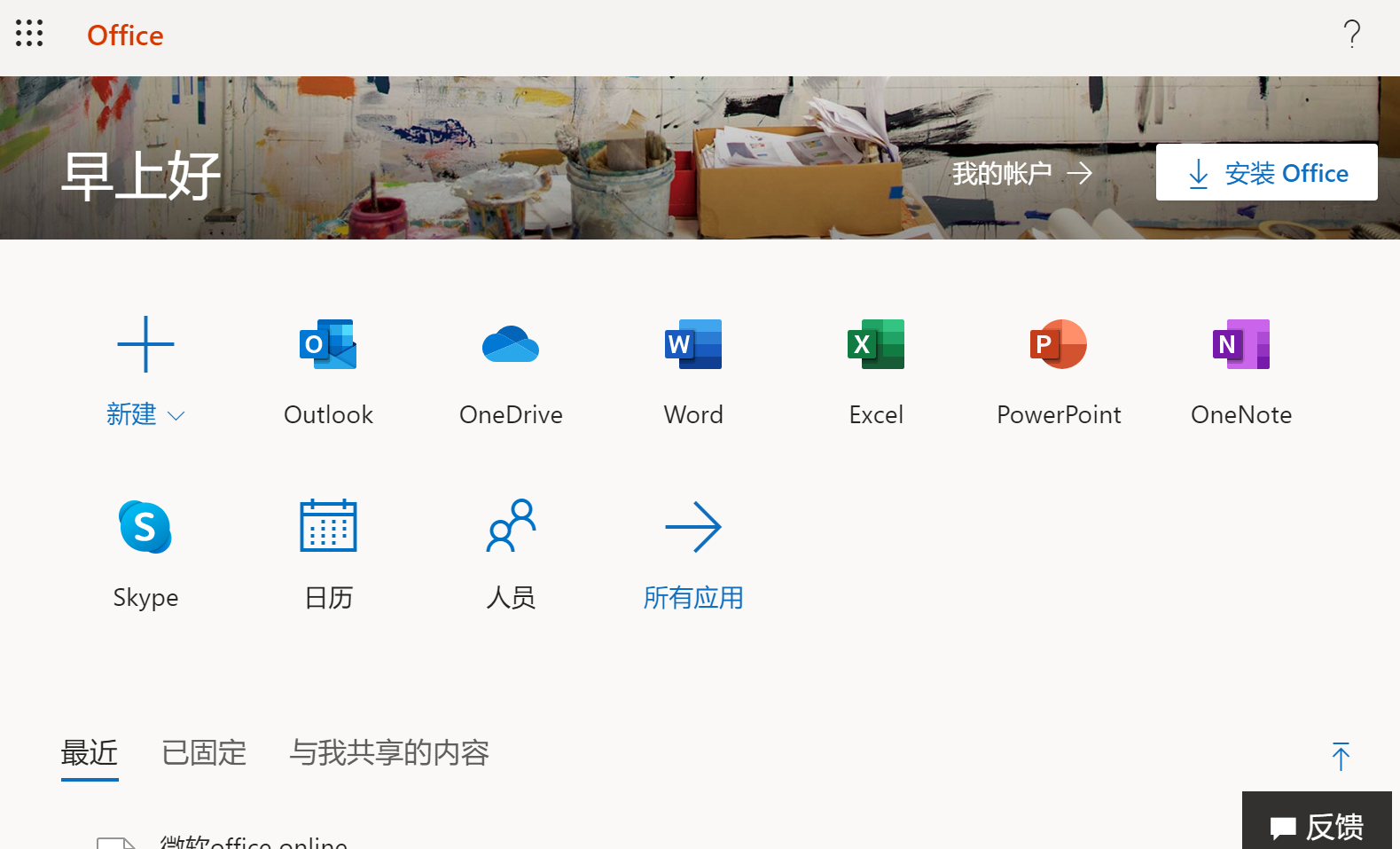The height and width of the screenshot is (849, 1400).
Task: Click the Outlook label text
Action: pos(328,415)
